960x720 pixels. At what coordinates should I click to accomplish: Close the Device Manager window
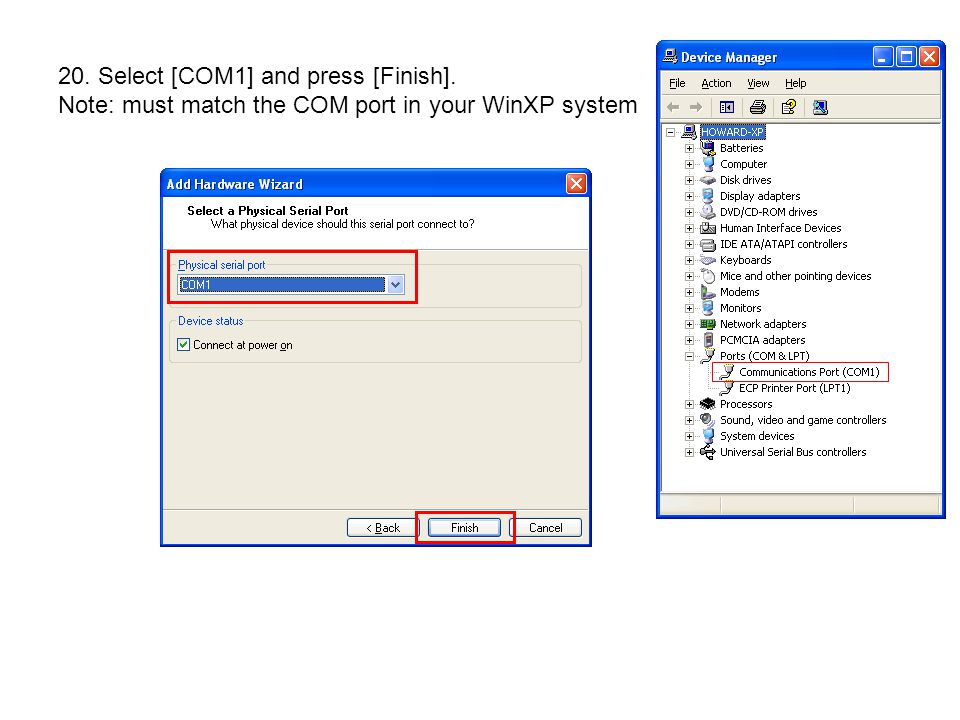[x=929, y=57]
